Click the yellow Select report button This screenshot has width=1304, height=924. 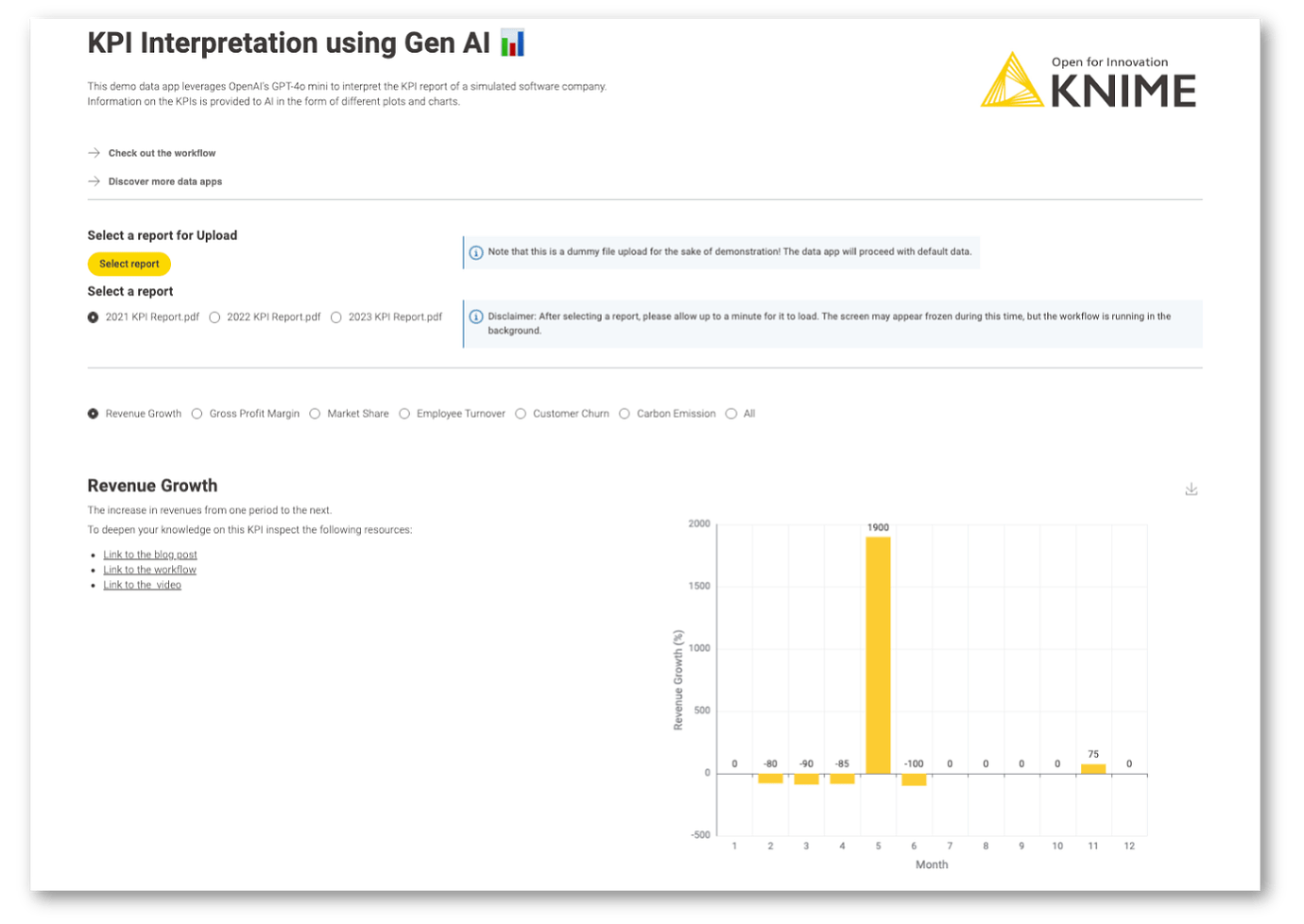pyautogui.click(x=129, y=264)
